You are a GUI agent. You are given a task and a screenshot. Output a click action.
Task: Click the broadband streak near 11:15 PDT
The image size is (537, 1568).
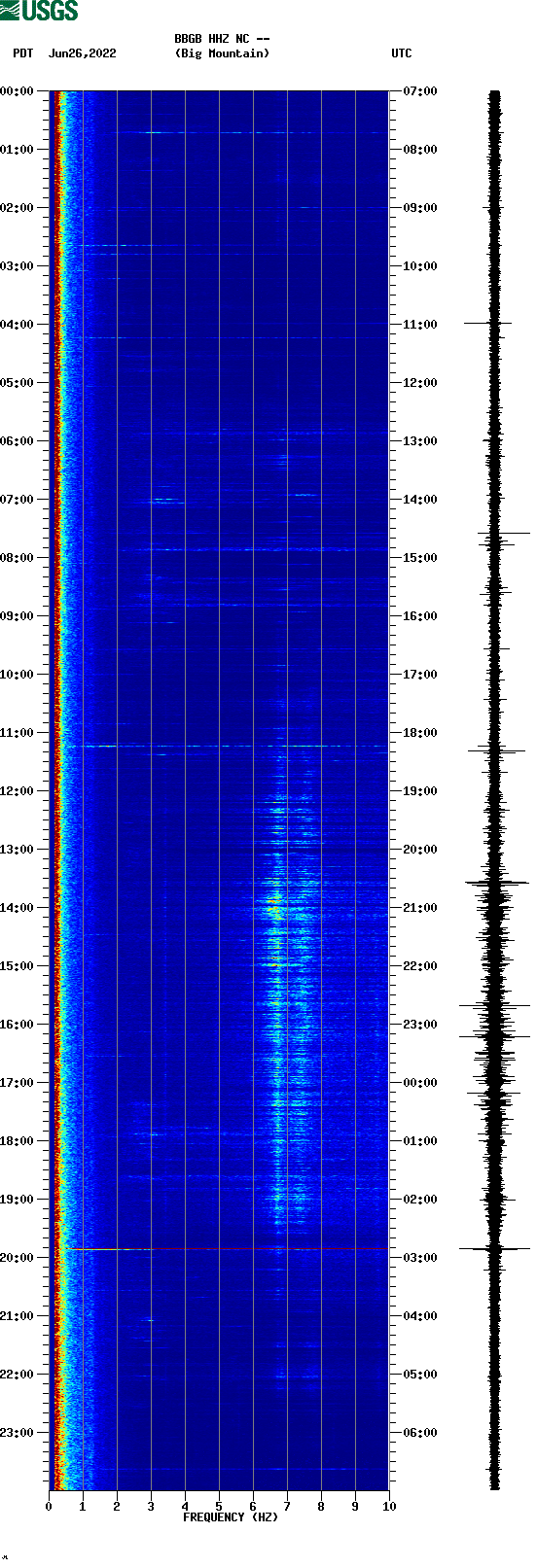click(233, 747)
